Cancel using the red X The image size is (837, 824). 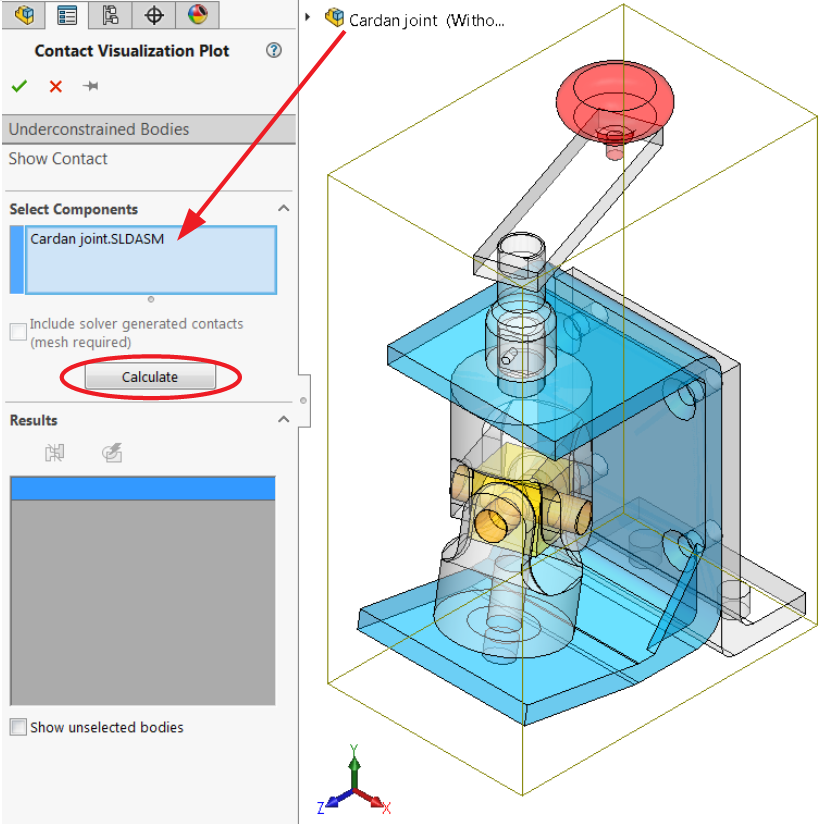[55, 86]
